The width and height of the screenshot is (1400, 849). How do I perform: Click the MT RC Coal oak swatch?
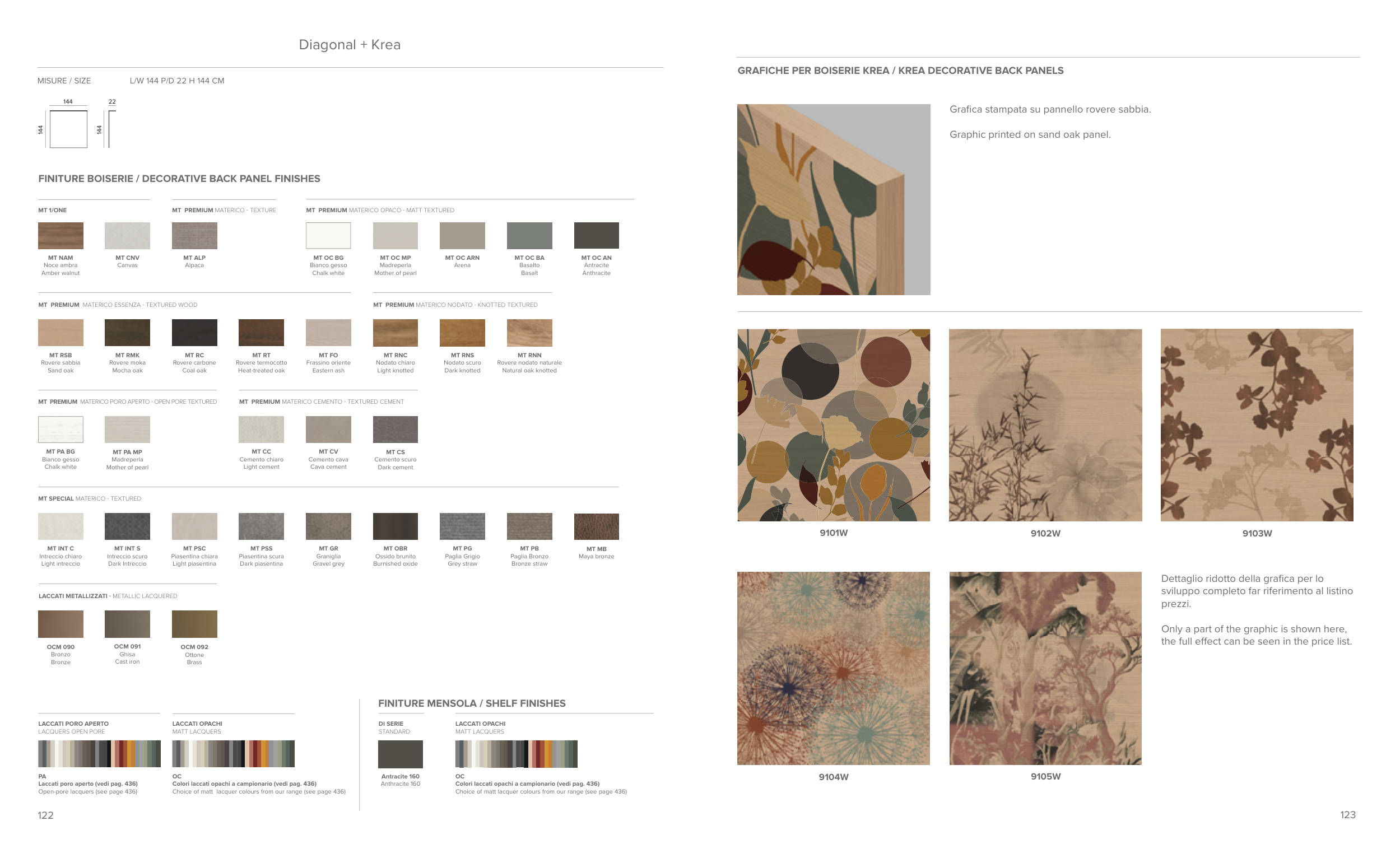coord(194,333)
